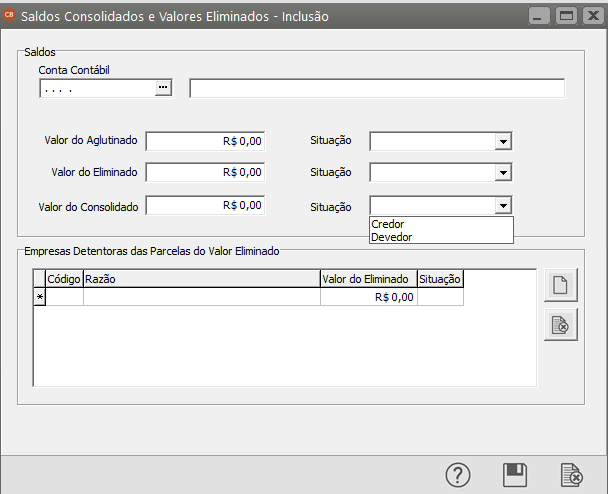Save the record with the floppy disk icon
Screen dimensions: 608x494
pyautogui.click(x=515, y=474)
